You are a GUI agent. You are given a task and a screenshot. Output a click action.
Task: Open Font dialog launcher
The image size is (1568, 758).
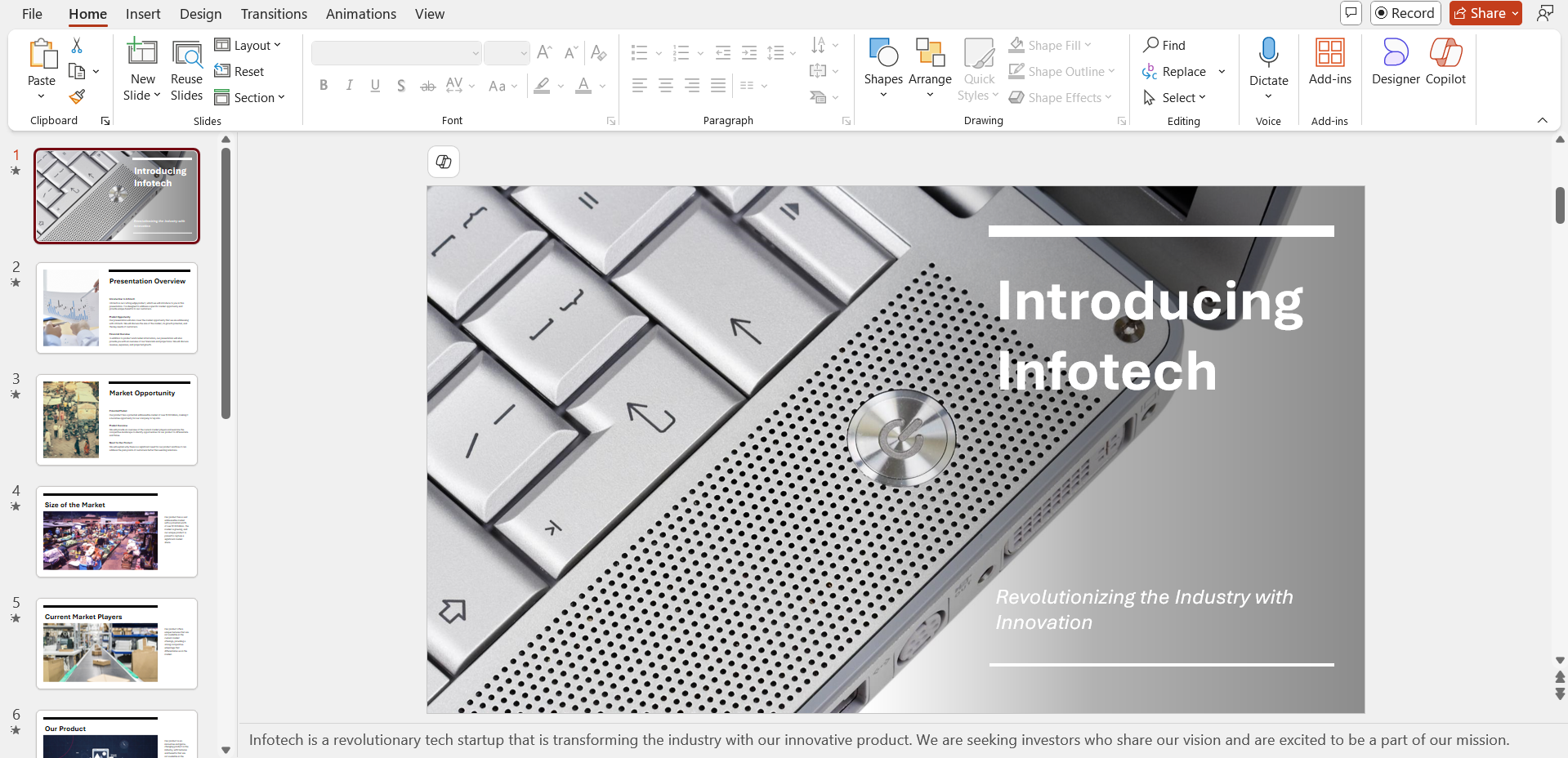tap(610, 121)
